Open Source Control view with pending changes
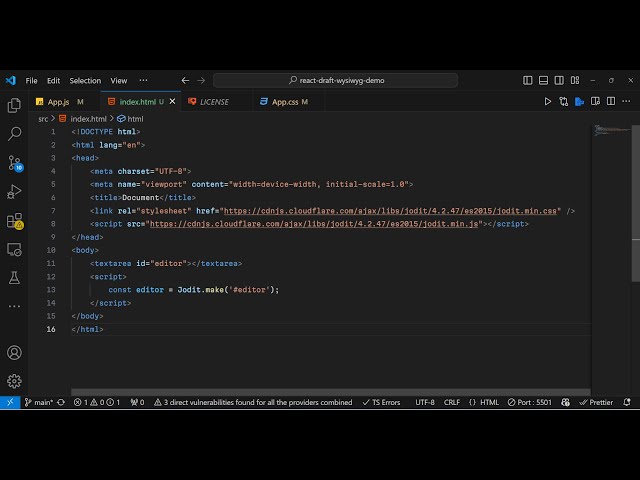Image resolution: width=640 pixels, height=480 pixels. tap(14, 162)
